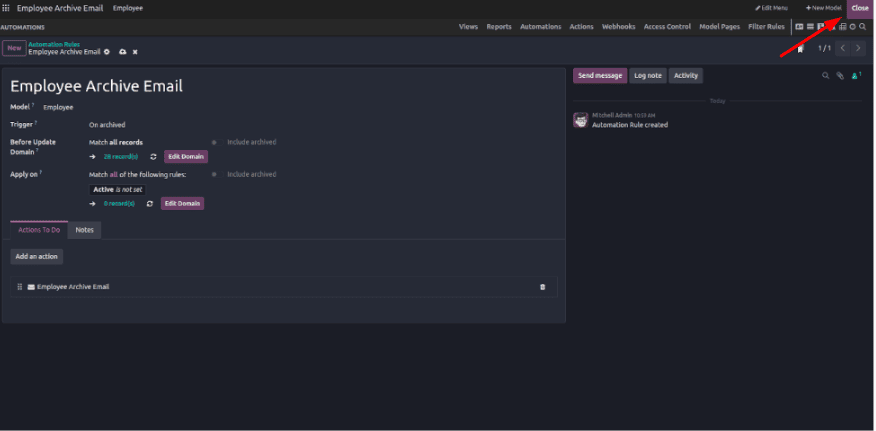Open Mitchell Admin avatar

580,120
